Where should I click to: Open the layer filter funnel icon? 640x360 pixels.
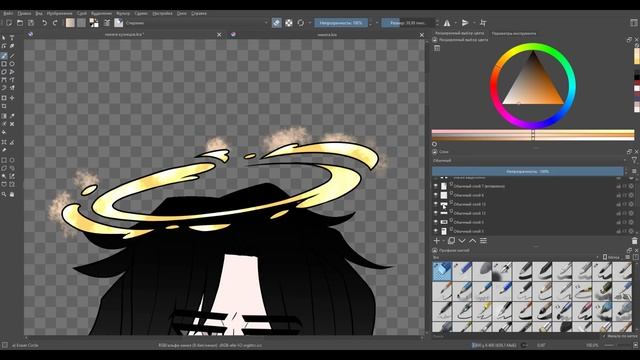pos(634,160)
